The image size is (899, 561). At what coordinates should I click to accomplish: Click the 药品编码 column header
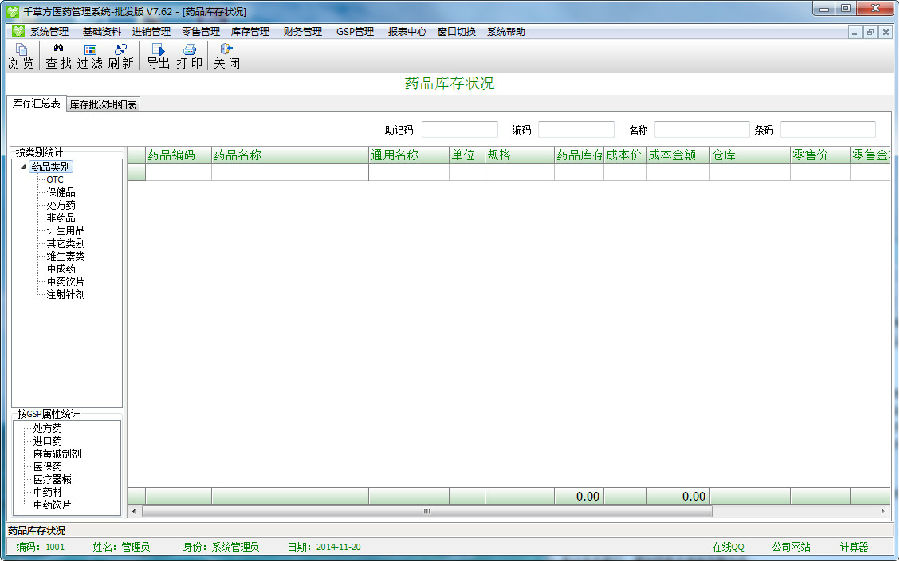click(178, 155)
